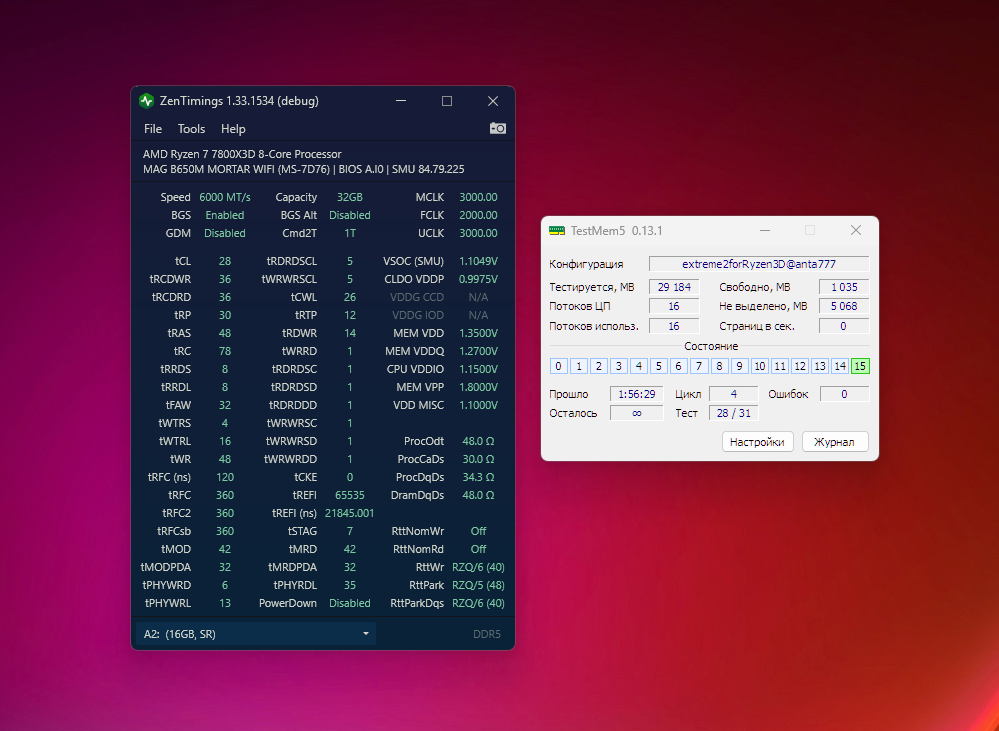This screenshot has height=731, width=999.
Task: Click the PowerDown value Disabled
Action: [350, 603]
